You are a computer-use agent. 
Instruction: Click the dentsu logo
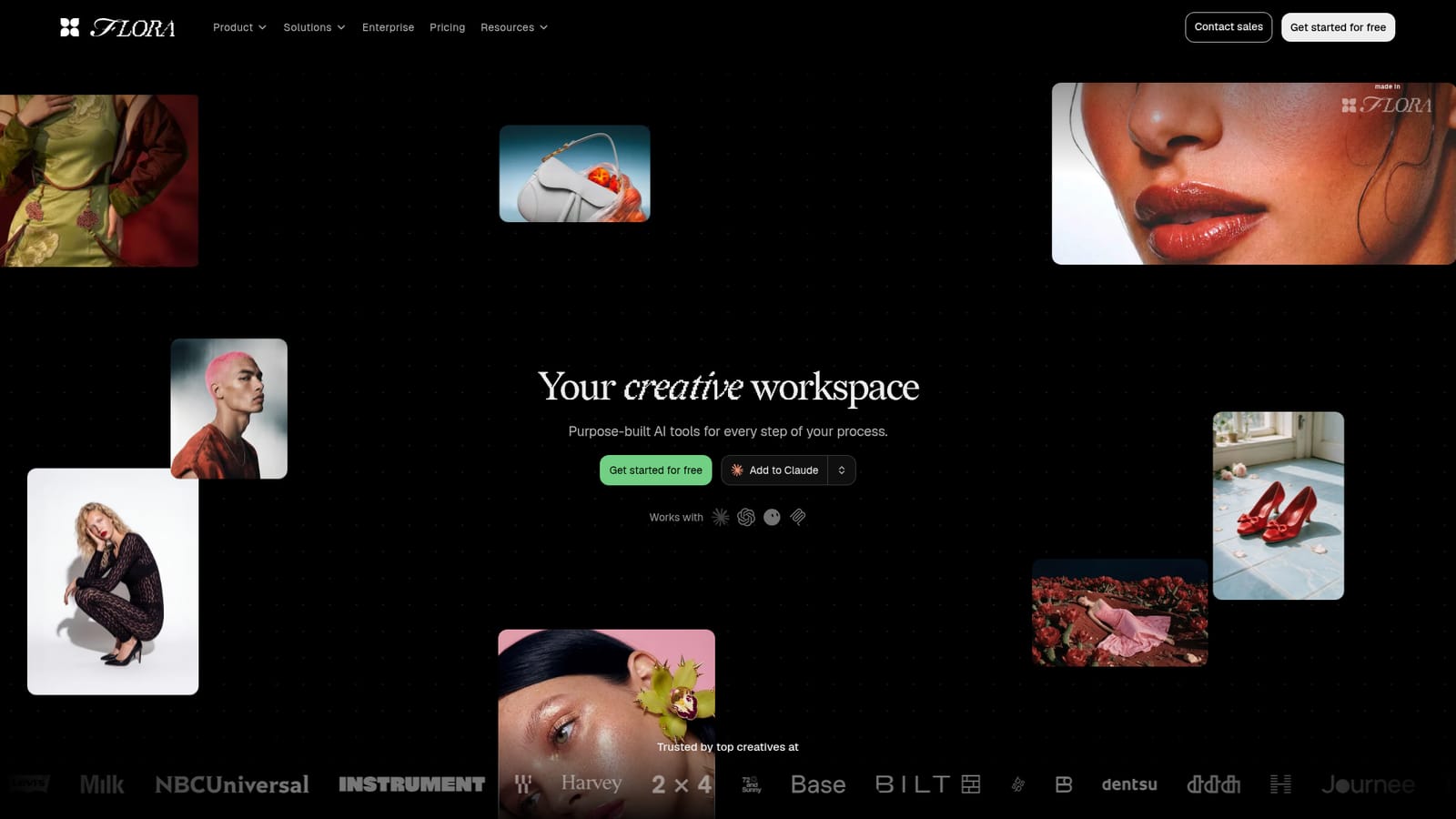[x=1129, y=784]
